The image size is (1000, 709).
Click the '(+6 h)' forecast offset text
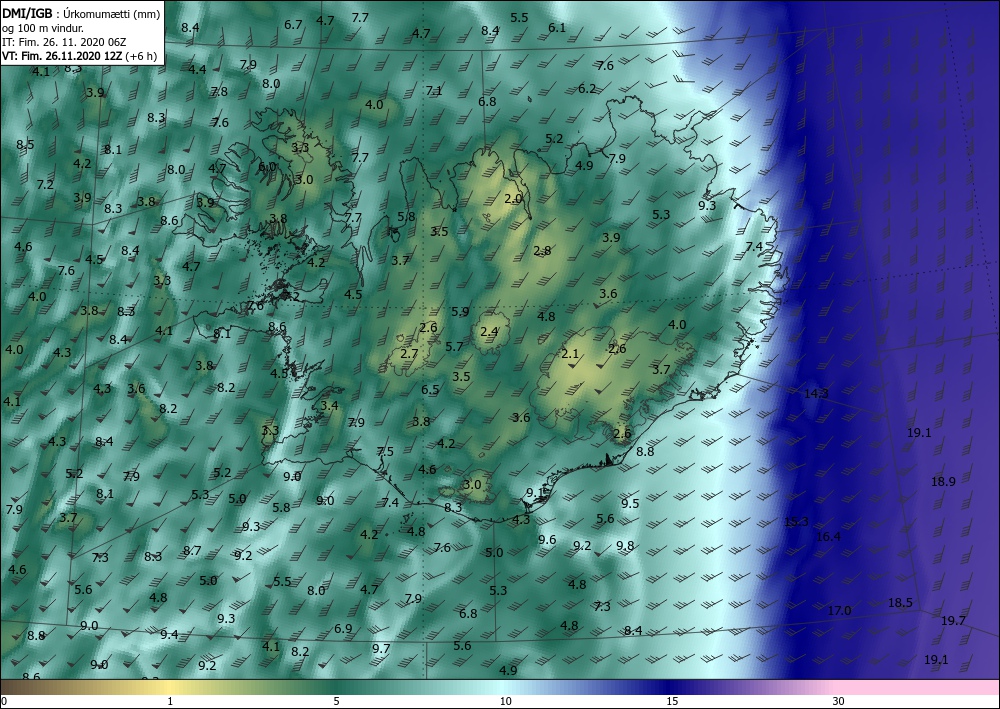141,56
